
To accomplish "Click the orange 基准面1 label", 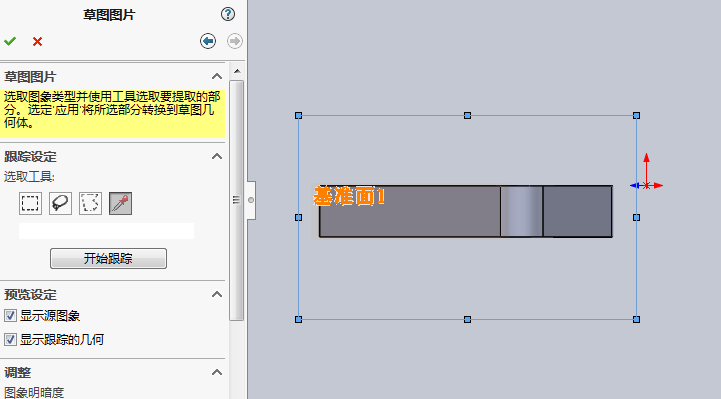I will 349,196.
